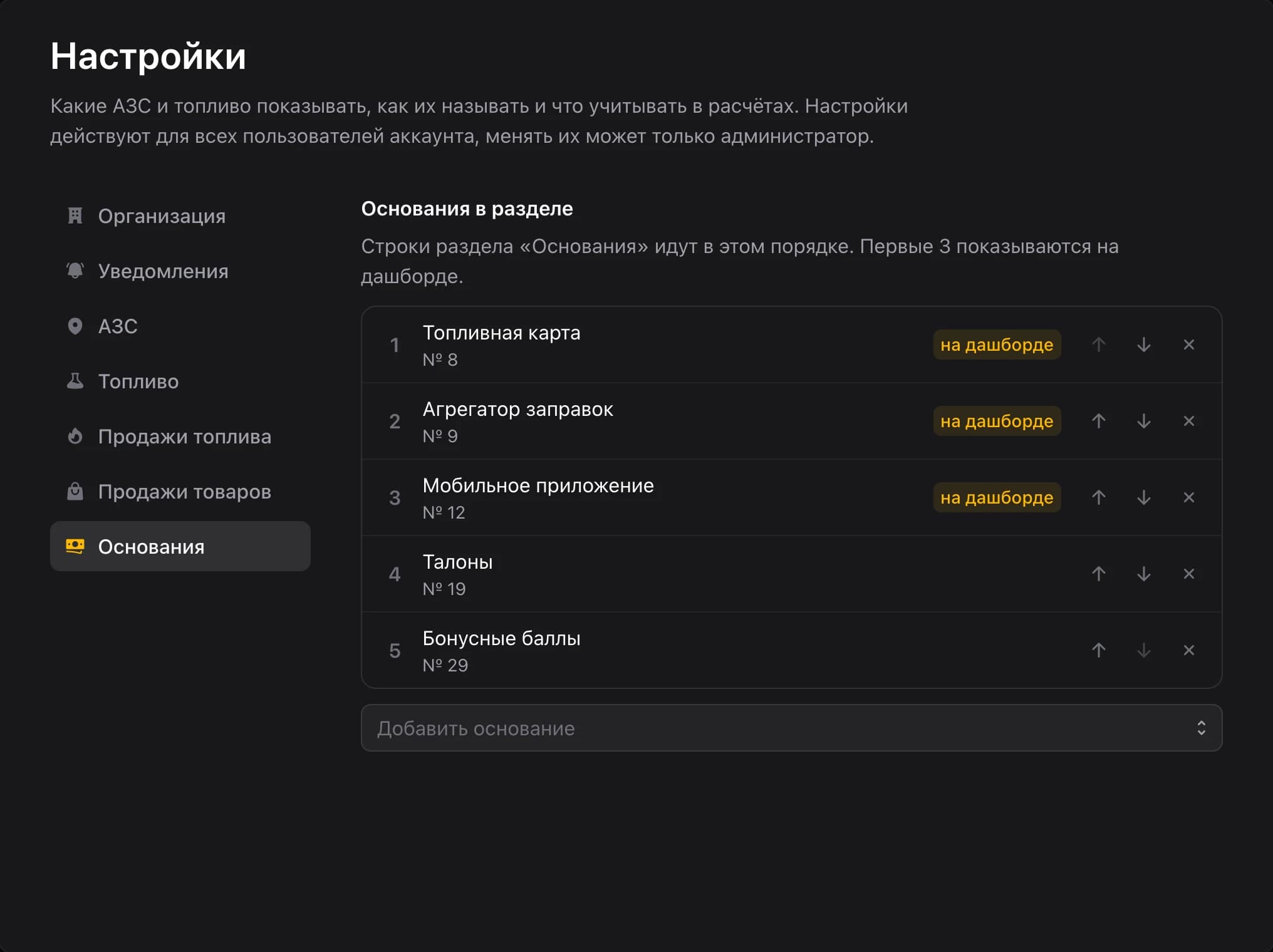Click the bell icon beside «Уведомления»

(75, 271)
